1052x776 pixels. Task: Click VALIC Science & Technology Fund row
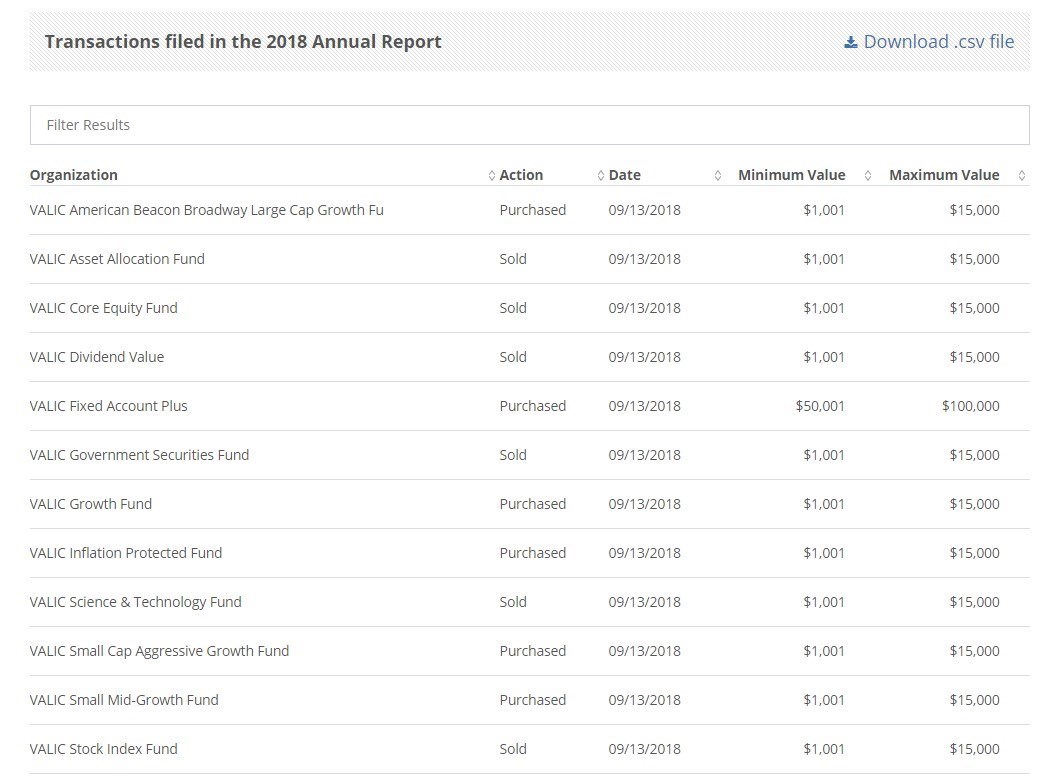point(135,602)
